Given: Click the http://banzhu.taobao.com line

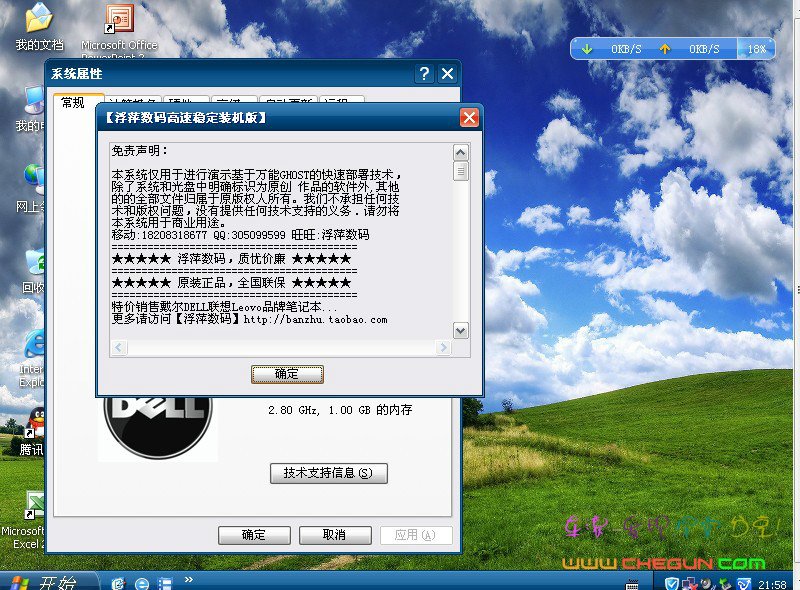Looking at the screenshot, I should (249, 319).
